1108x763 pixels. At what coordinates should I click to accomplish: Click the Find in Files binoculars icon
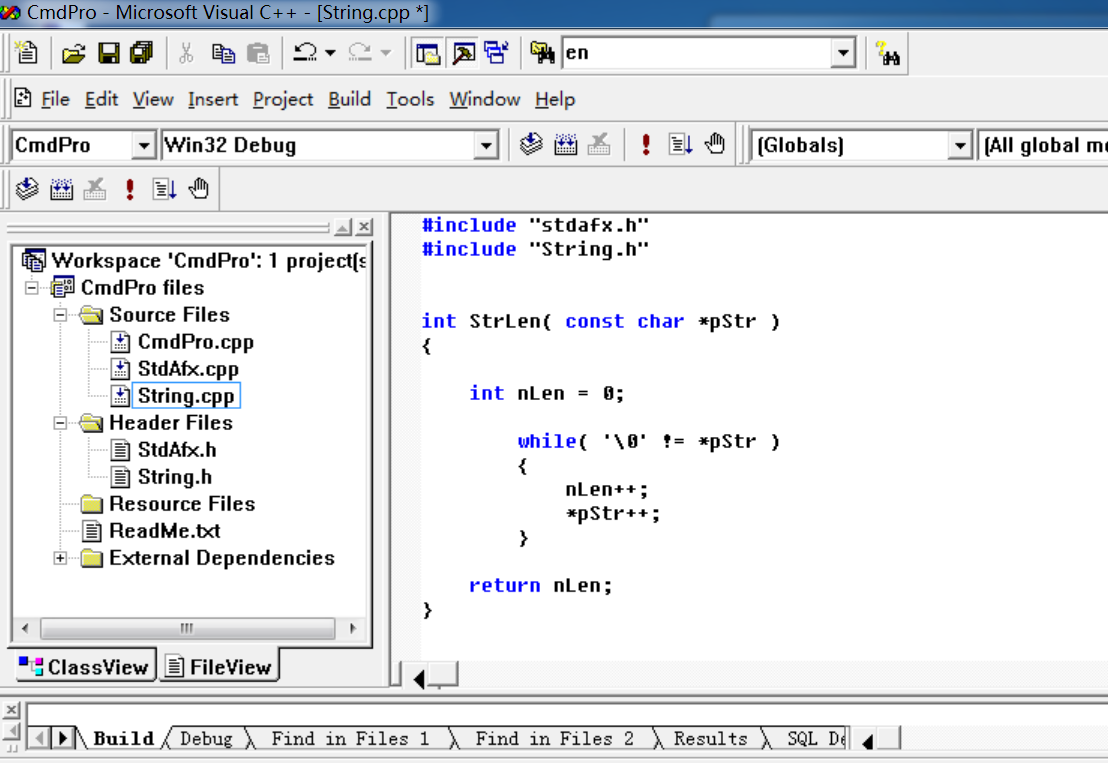coord(543,53)
